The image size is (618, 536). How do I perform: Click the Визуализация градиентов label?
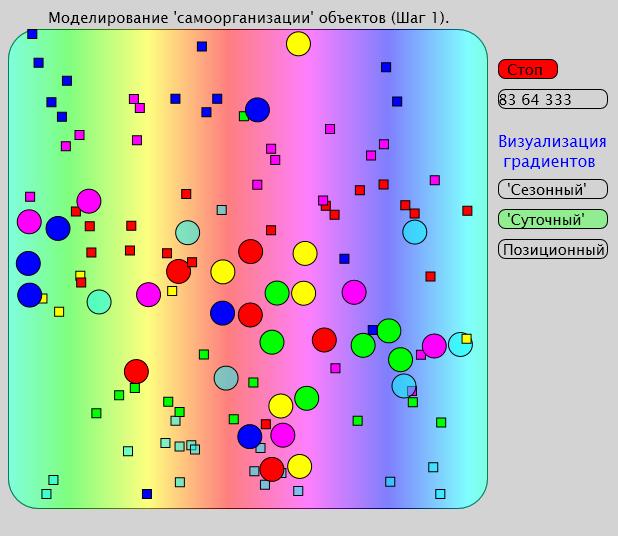click(552, 151)
